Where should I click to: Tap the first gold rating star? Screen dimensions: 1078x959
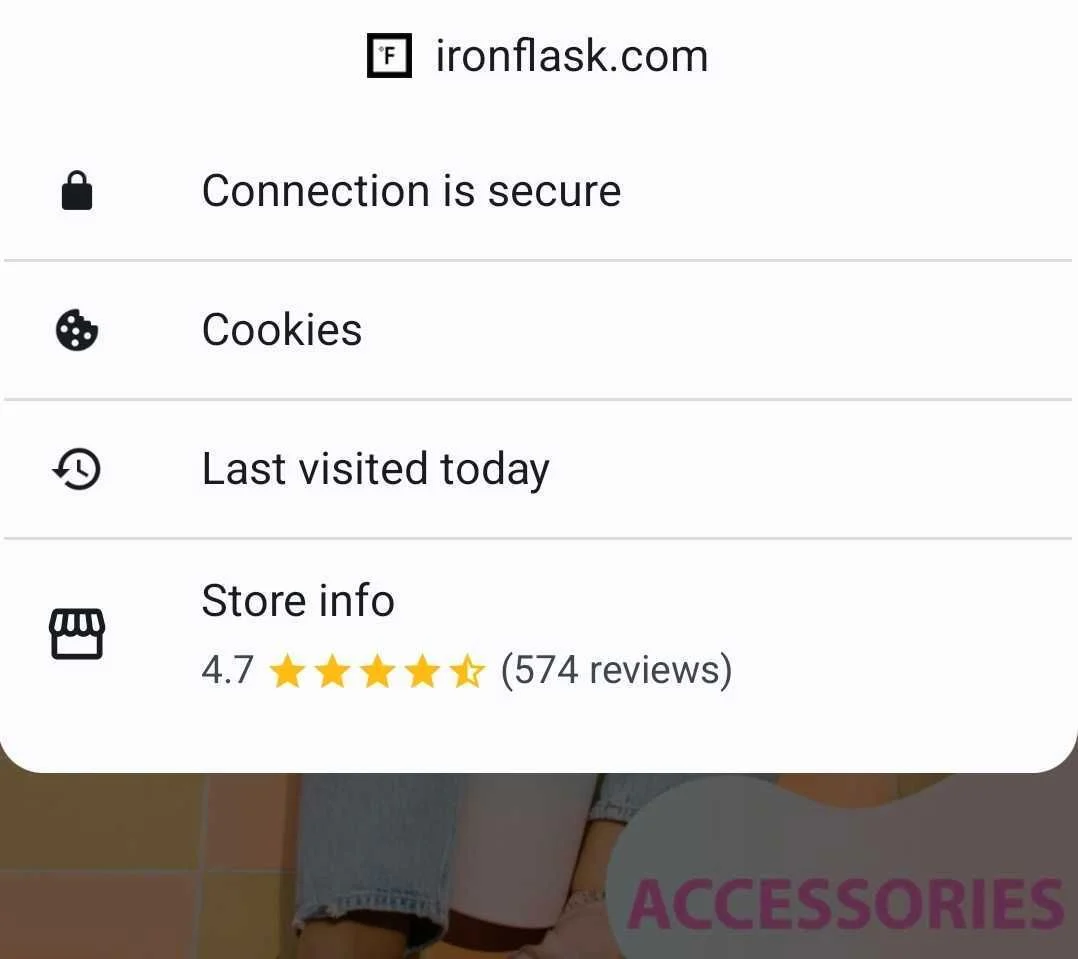tap(287, 671)
